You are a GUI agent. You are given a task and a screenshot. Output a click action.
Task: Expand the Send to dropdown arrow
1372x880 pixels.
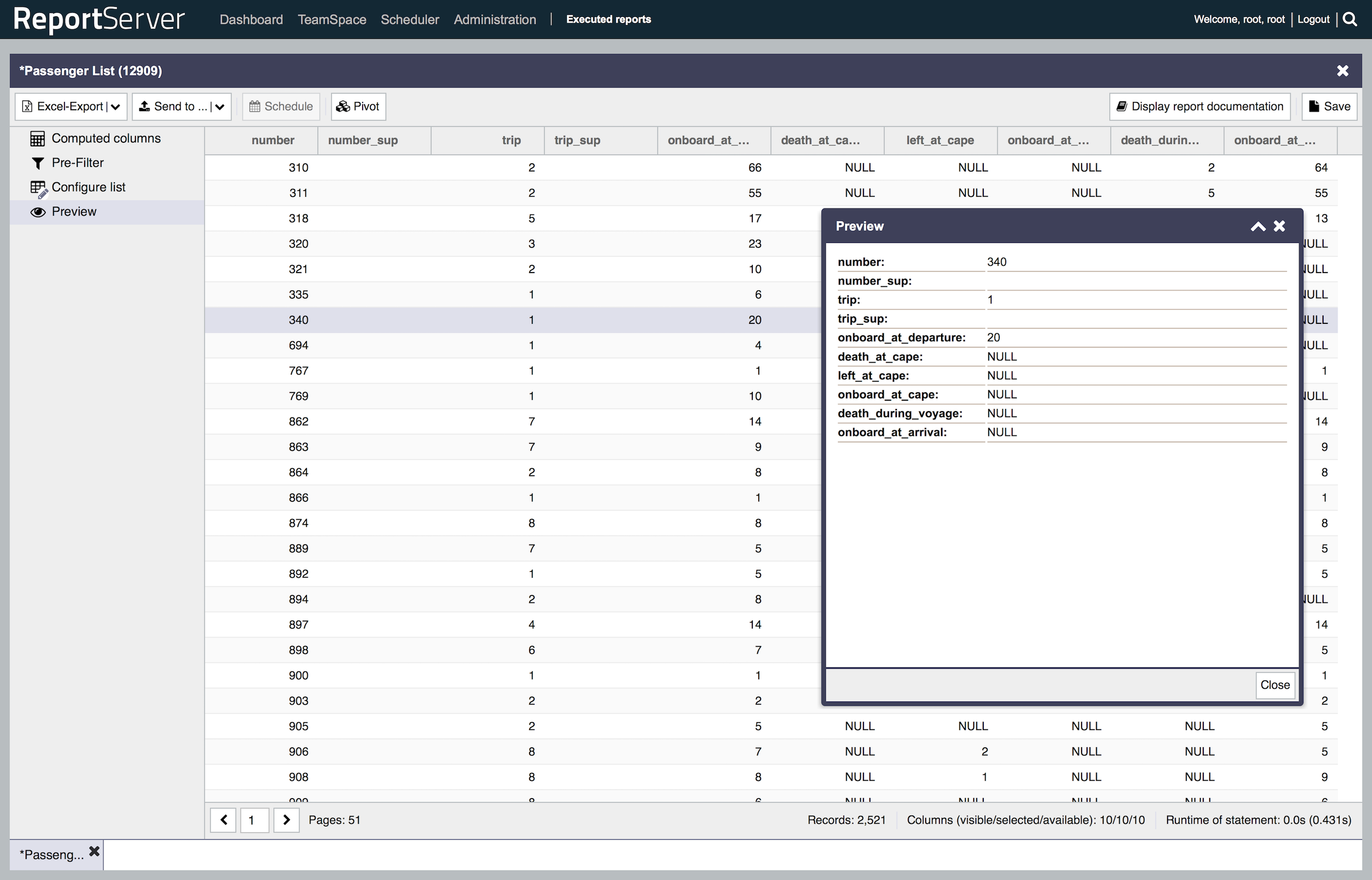(x=220, y=107)
